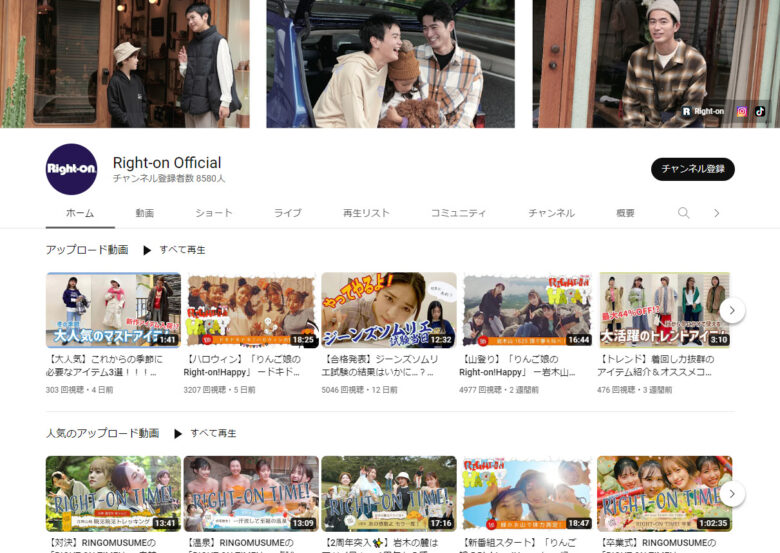The width and height of the screenshot is (780, 553).
Task: Open the 【卒業式】RINGOMUSUMEの video title
Action: [x=657, y=545]
